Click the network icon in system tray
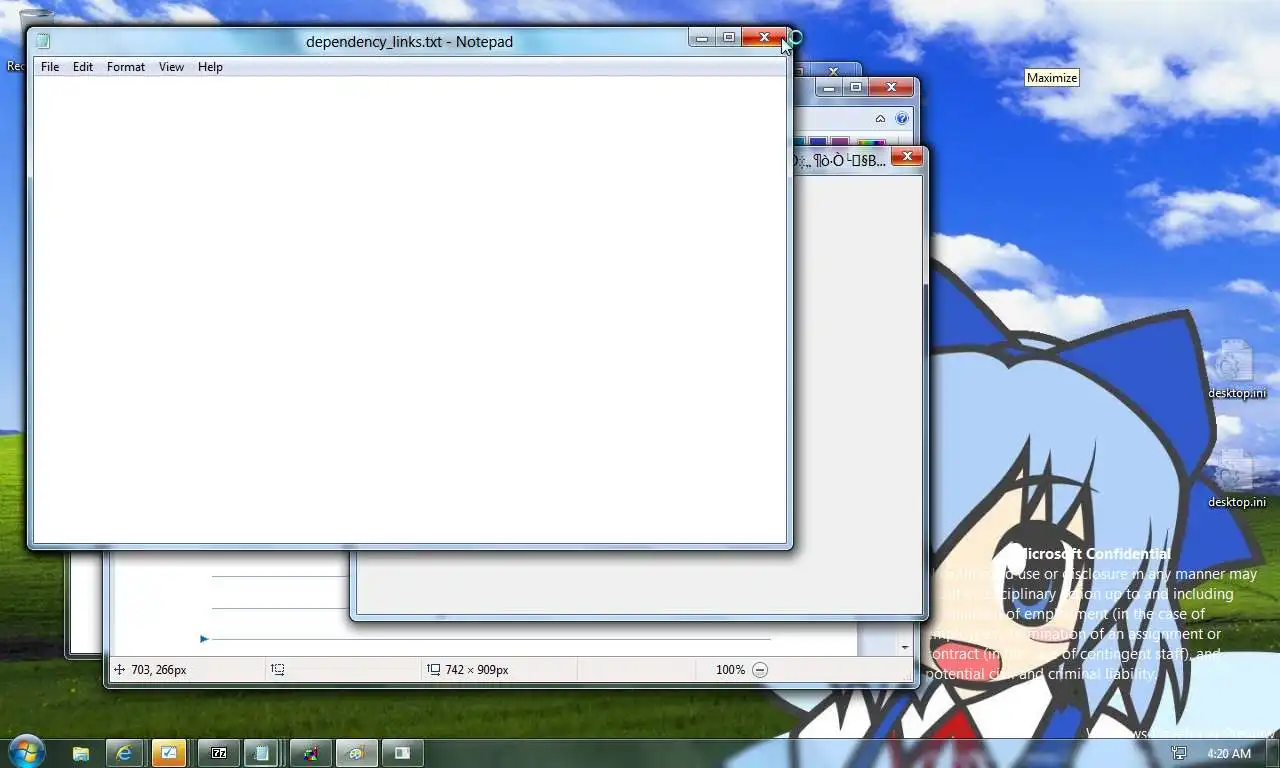The image size is (1280, 768). click(1179, 753)
